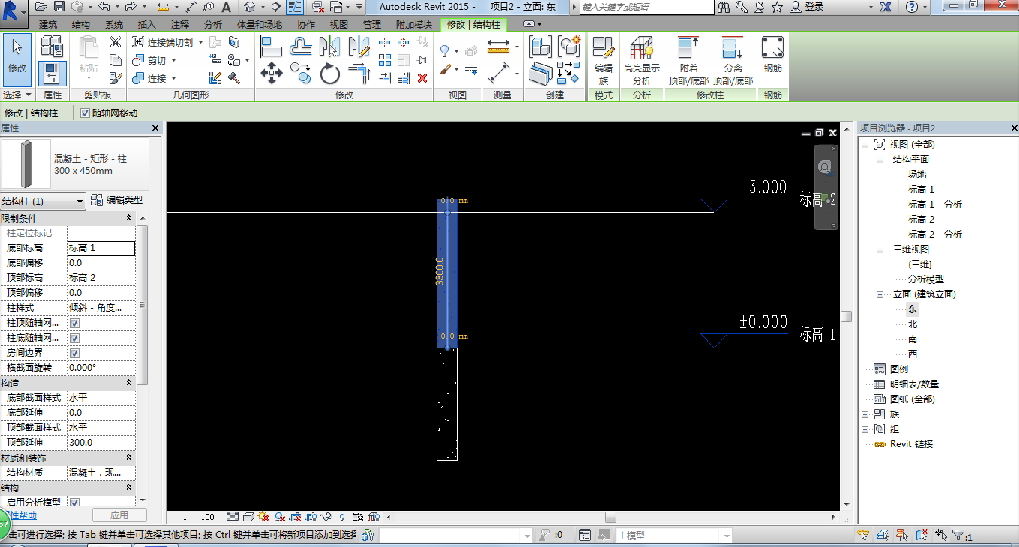Toggle enable analytical model checkbox

75,502
